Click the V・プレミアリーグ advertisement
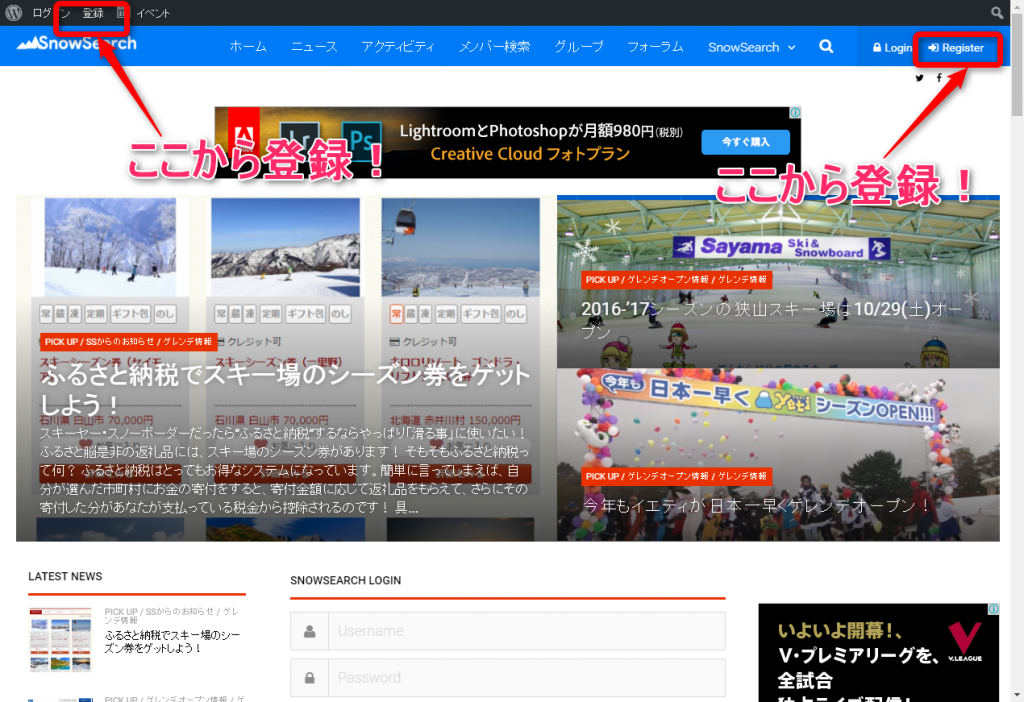 878,653
